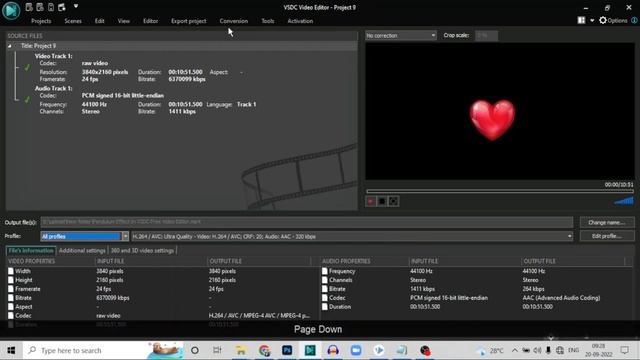
Task: Toggle the Channels audio checkbox
Action: [x=324, y=280]
